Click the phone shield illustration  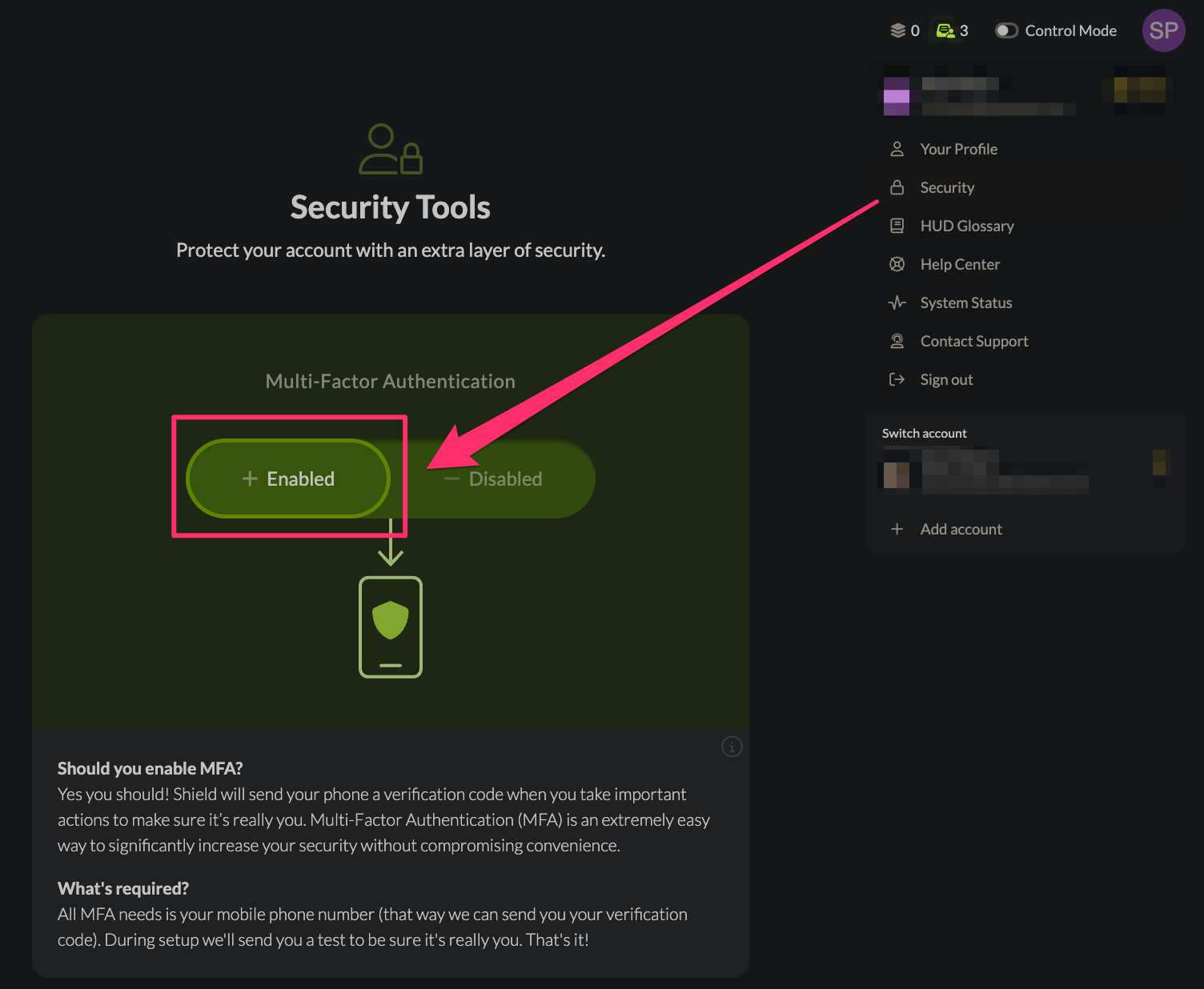(x=391, y=627)
